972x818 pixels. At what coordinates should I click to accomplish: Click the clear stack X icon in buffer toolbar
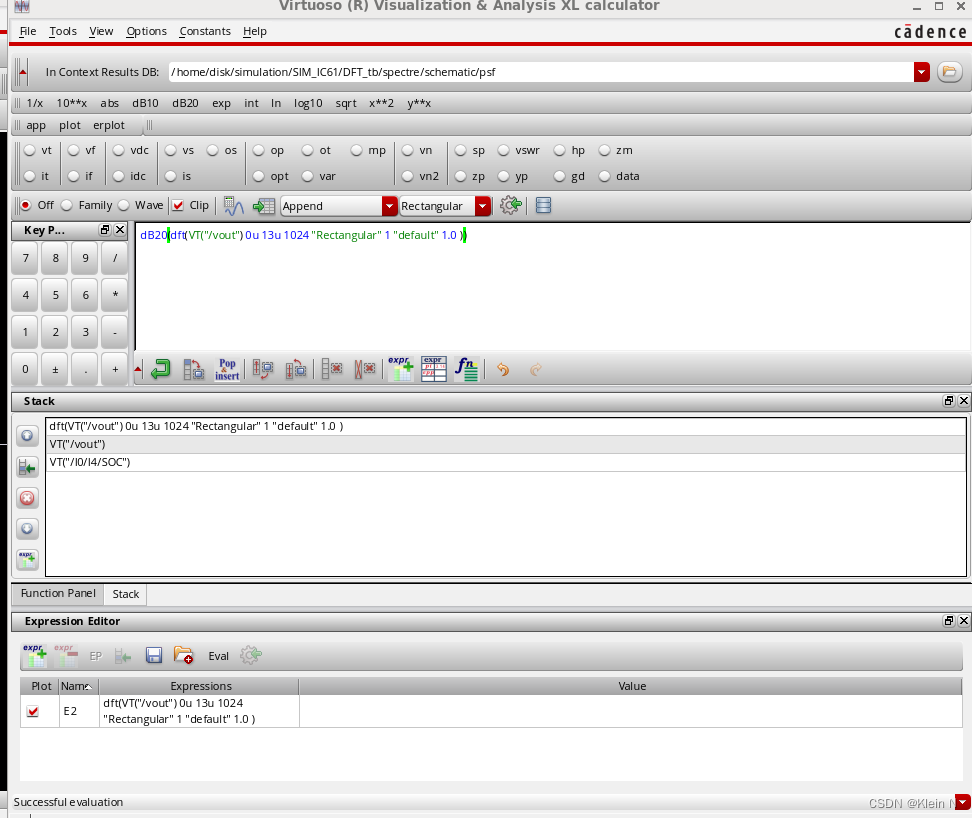coord(364,369)
